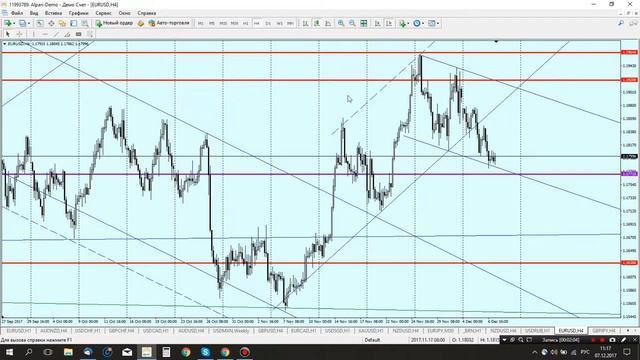The image size is (640, 360).
Task: Open the Файл menu
Action: pyautogui.click(x=17, y=13)
